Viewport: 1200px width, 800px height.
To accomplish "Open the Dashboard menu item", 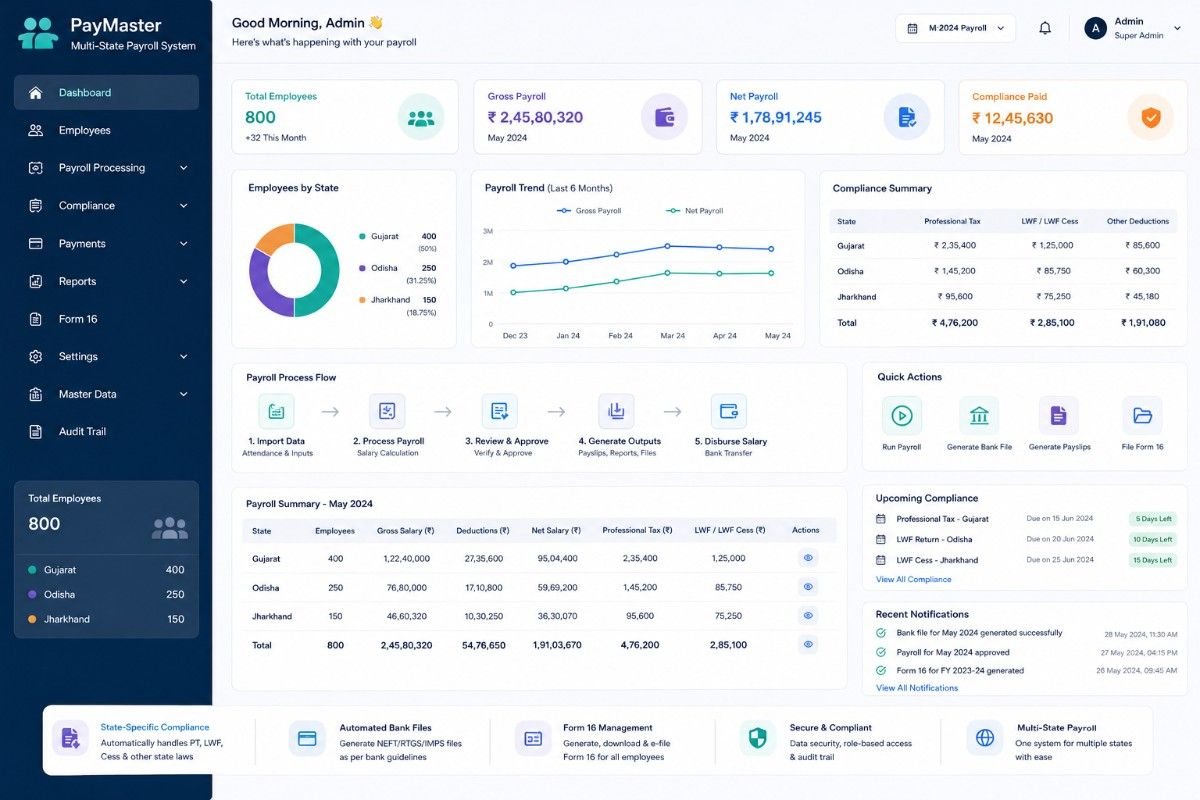I will click(x=106, y=93).
